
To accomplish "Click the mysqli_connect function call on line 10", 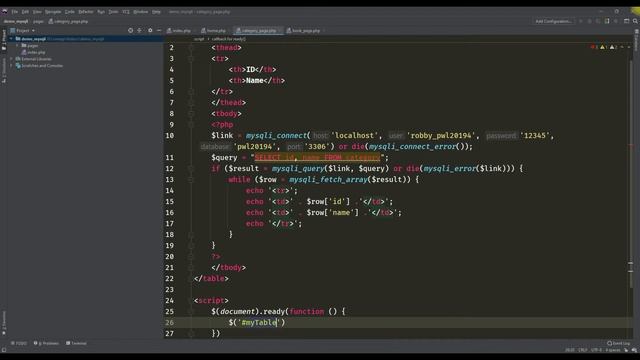I will coord(276,136).
